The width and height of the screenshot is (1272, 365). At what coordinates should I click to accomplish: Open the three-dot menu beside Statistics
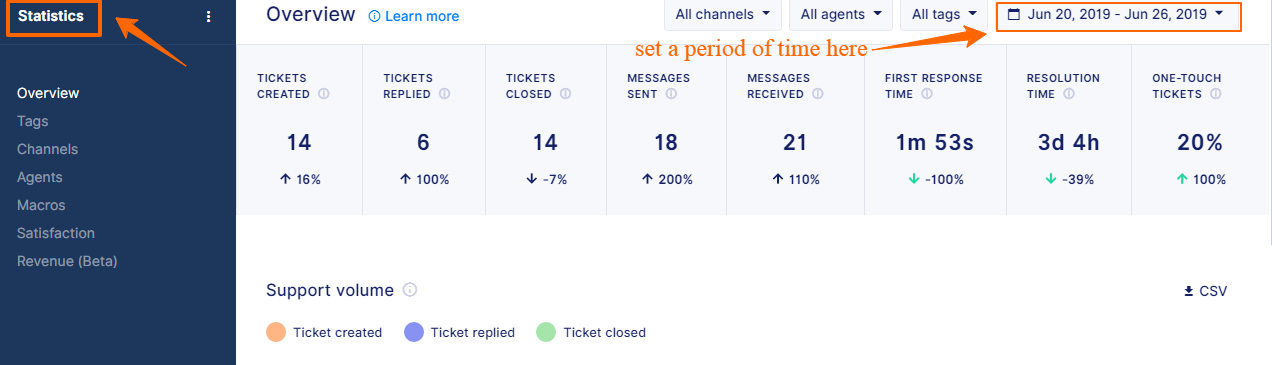point(208,16)
